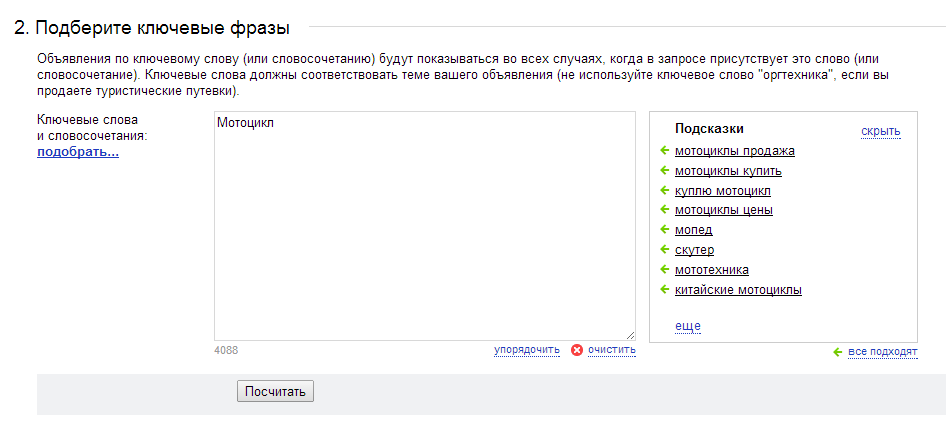Click green arrow beside 'мотоциклы купить'
Image resolution: width=946 pixels, height=422 pixels.
(665, 170)
